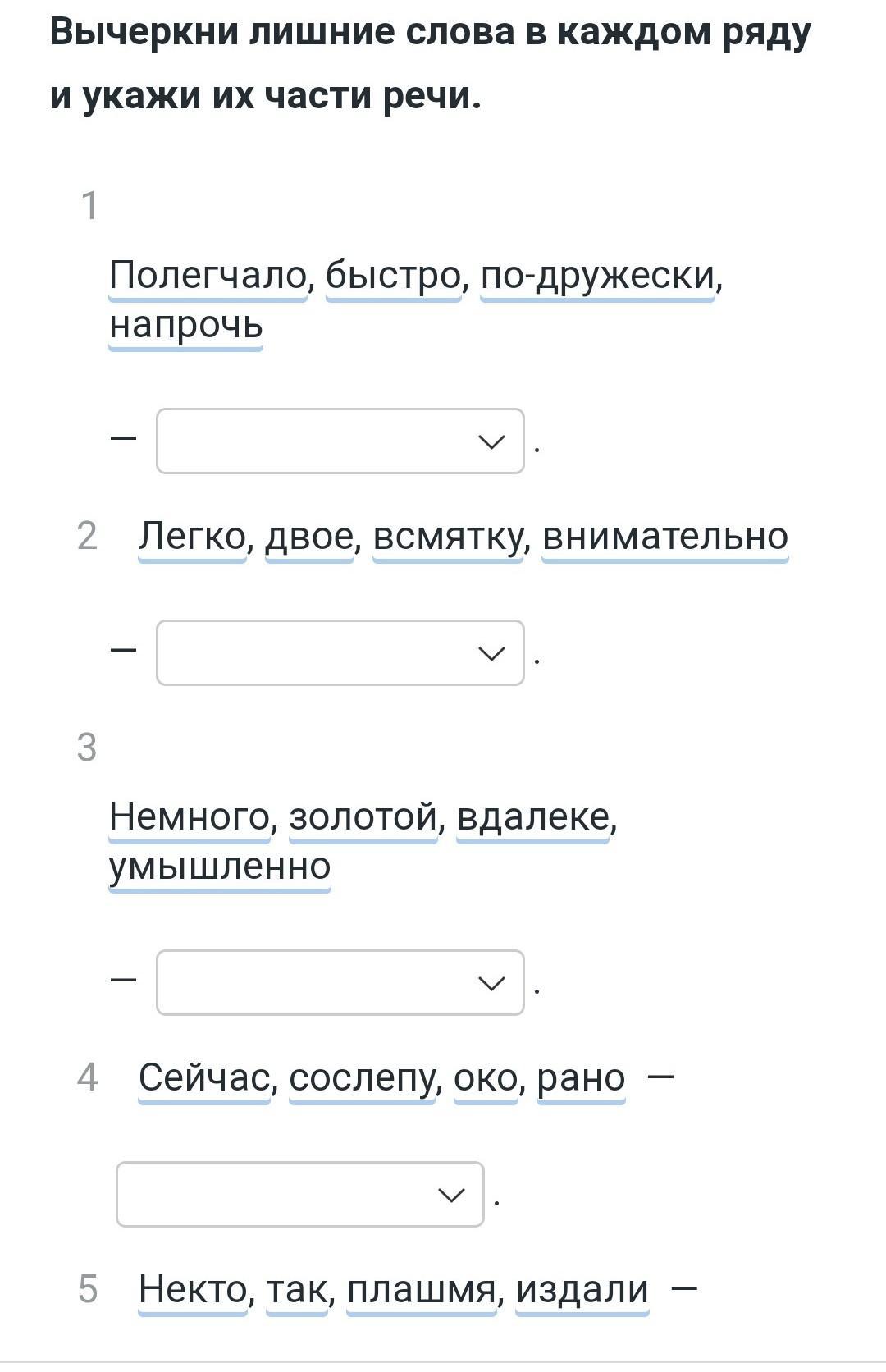Cross out the word быстро
Viewport: 886px width, 1372px height.
(x=394, y=275)
